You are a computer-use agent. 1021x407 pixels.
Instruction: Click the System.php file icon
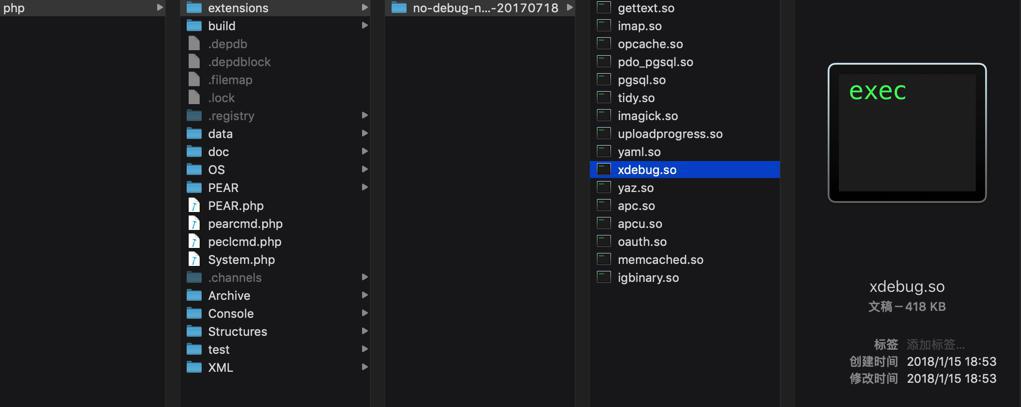[194, 259]
